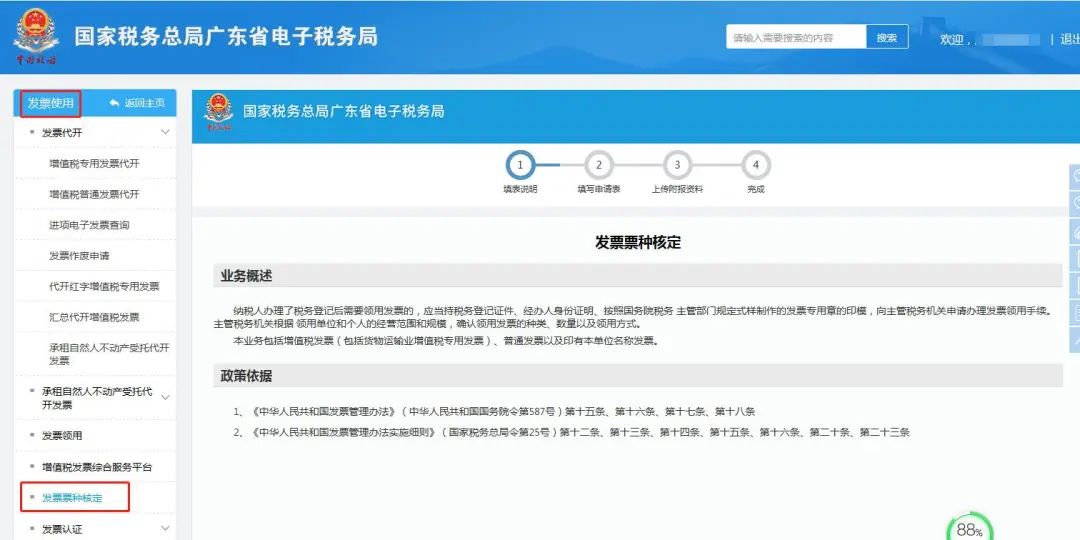Open 发票作废申请
Viewport: 1080px width, 540px height.
[79, 256]
